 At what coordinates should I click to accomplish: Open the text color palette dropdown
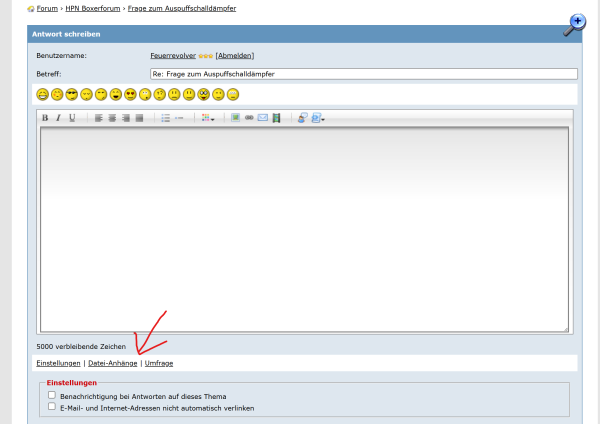tap(208, 118)
